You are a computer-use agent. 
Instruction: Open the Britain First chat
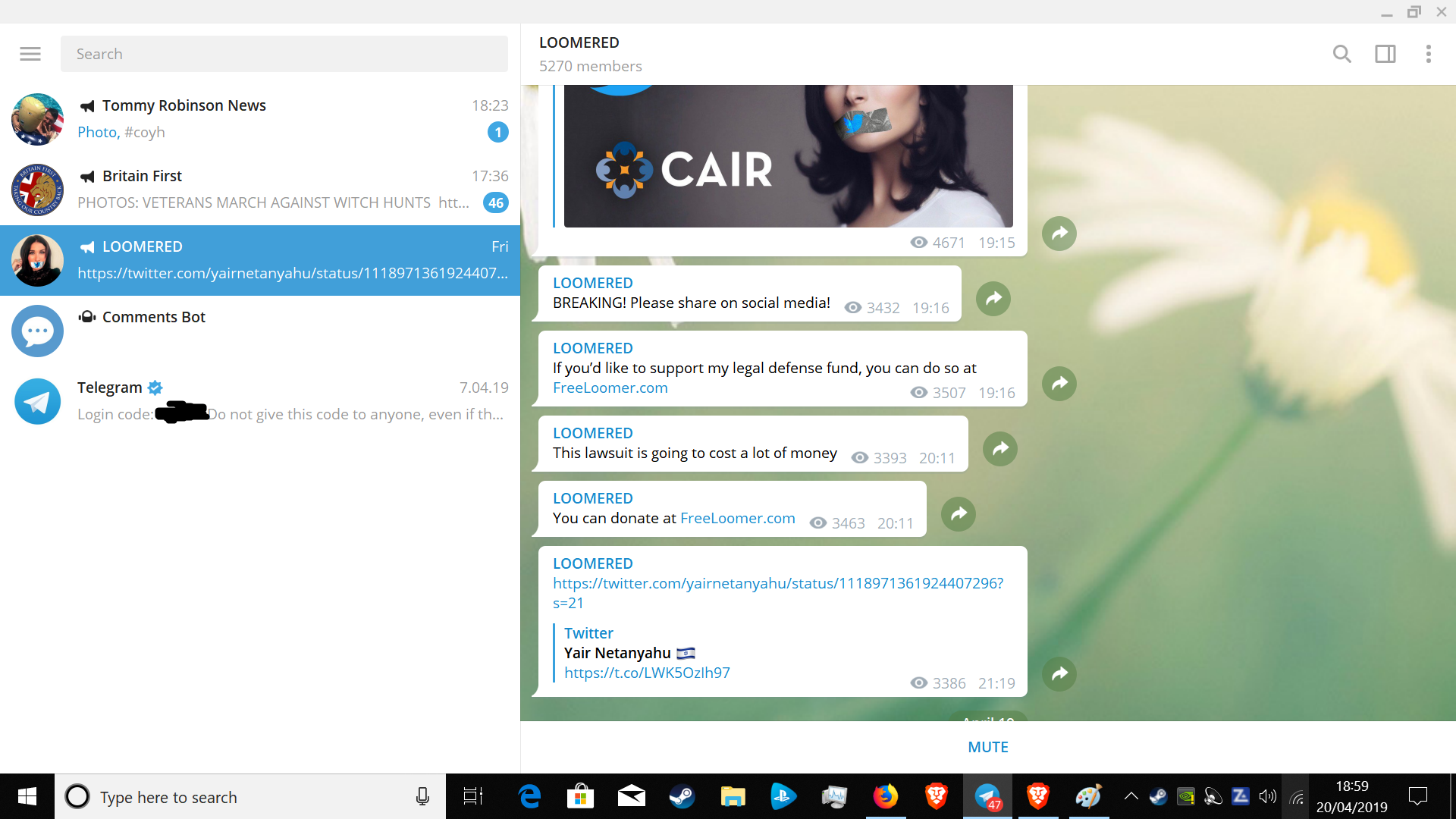tap(260, 190)
